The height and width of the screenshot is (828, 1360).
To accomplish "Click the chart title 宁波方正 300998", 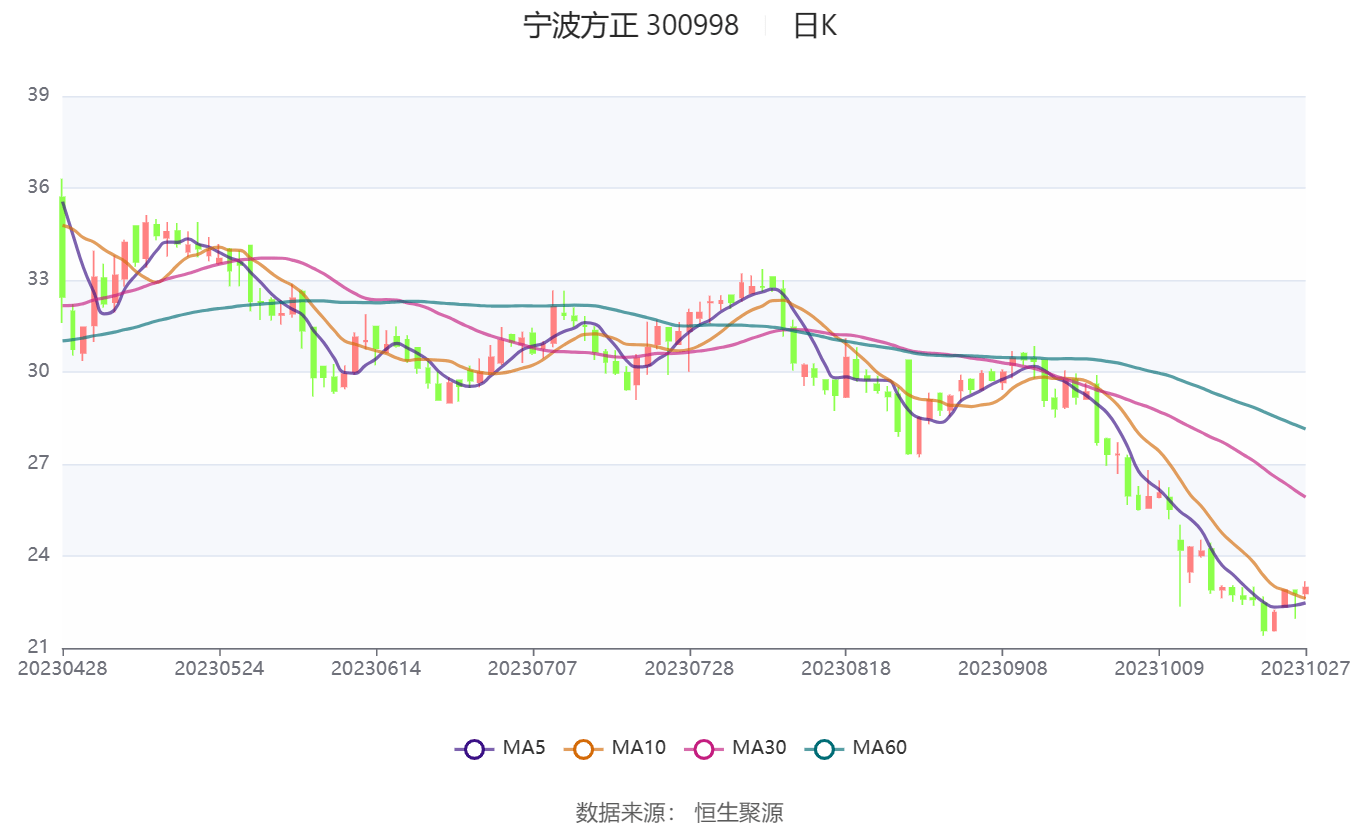I will 631,26.
